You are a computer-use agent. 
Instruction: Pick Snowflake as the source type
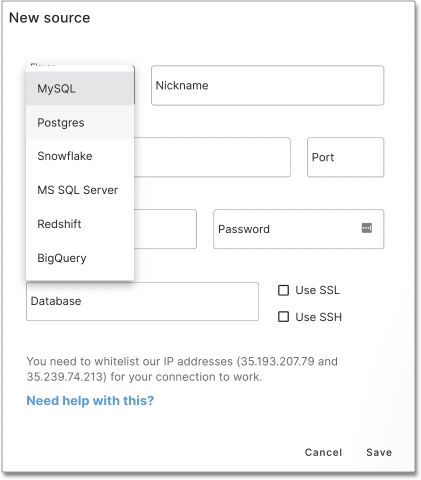pos(80,156)
